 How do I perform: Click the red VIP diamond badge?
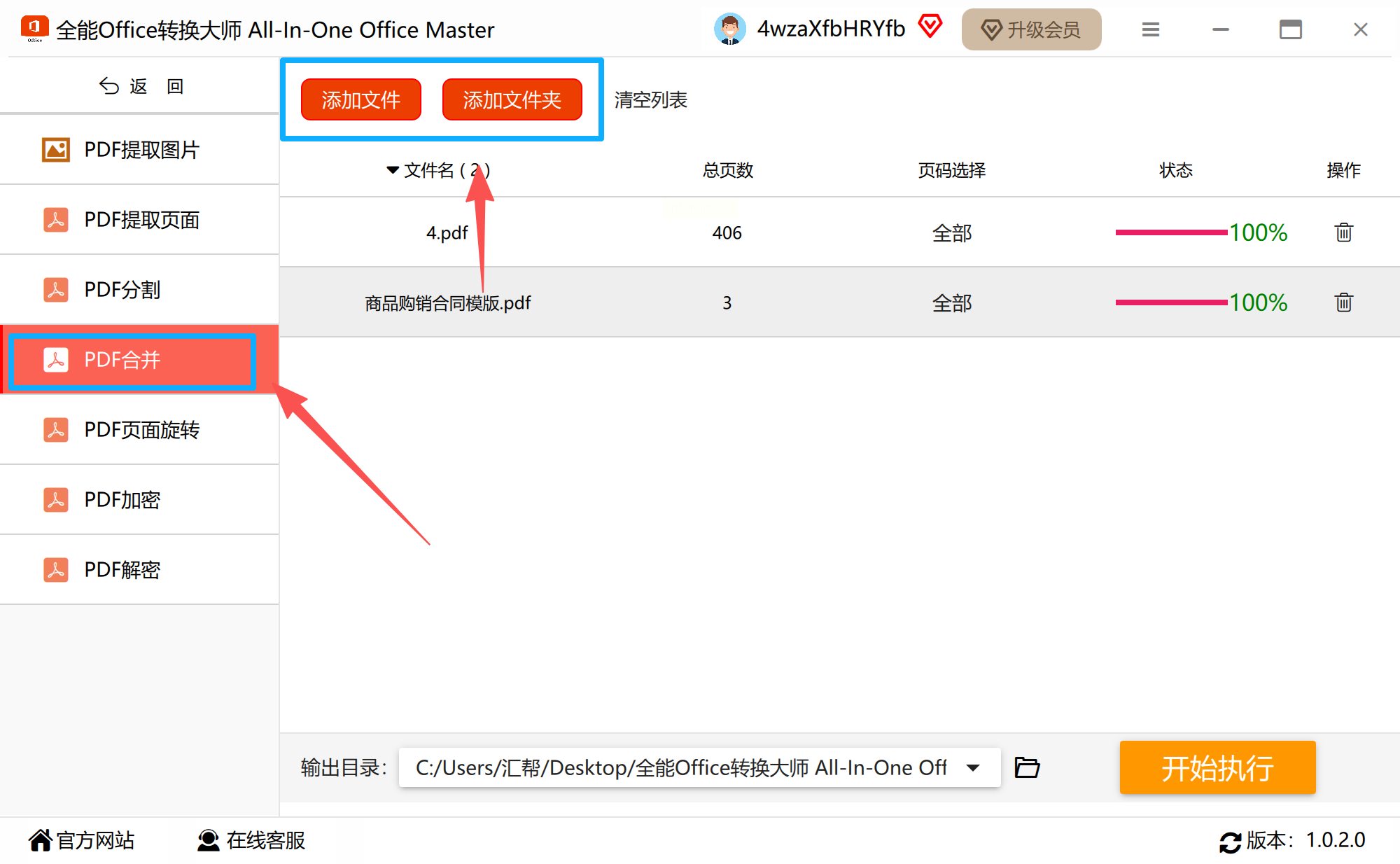(930, 27)
